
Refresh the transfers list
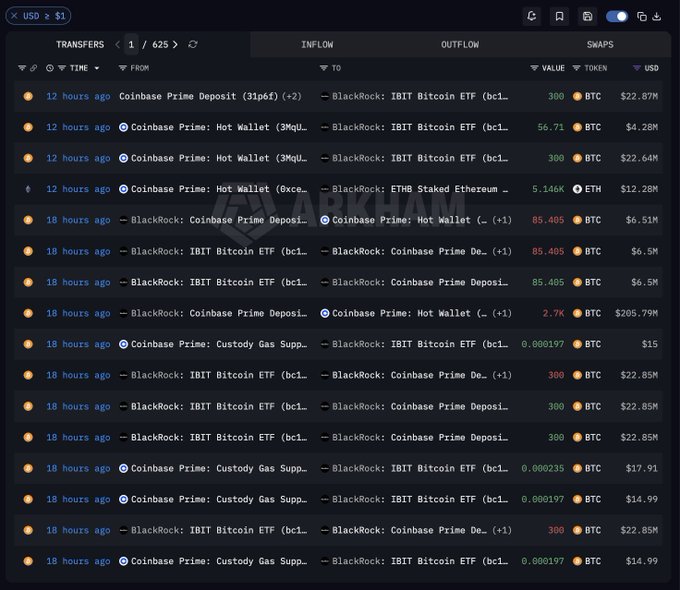193,44
